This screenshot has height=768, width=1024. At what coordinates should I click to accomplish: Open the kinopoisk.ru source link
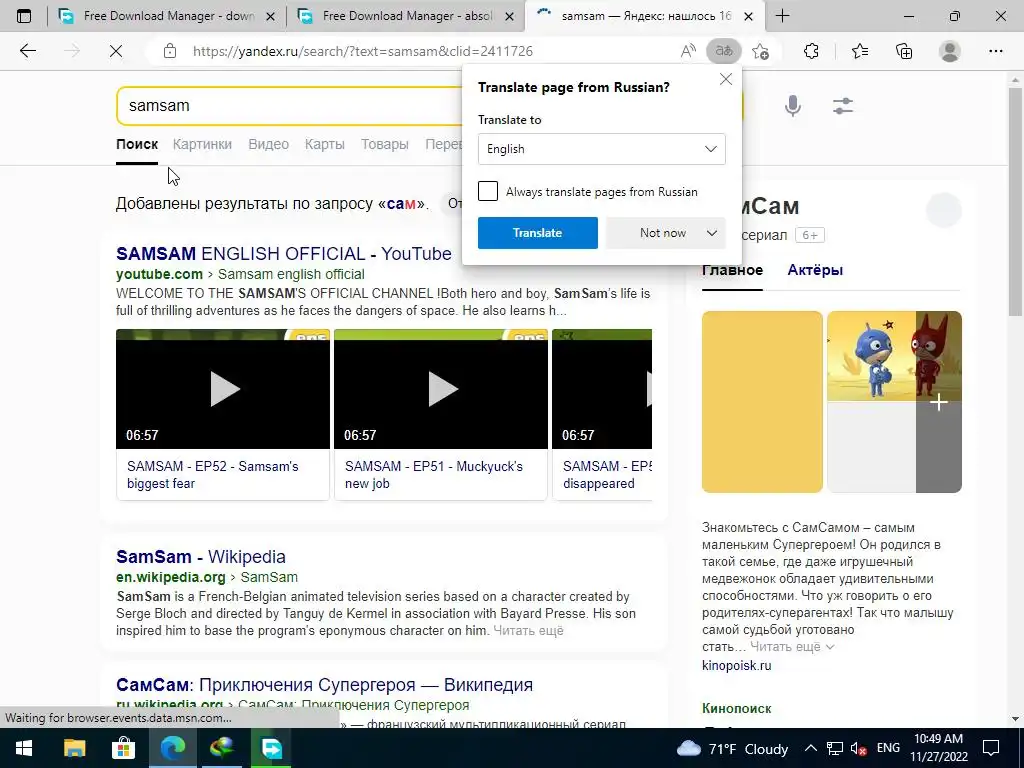click(737, 665)
